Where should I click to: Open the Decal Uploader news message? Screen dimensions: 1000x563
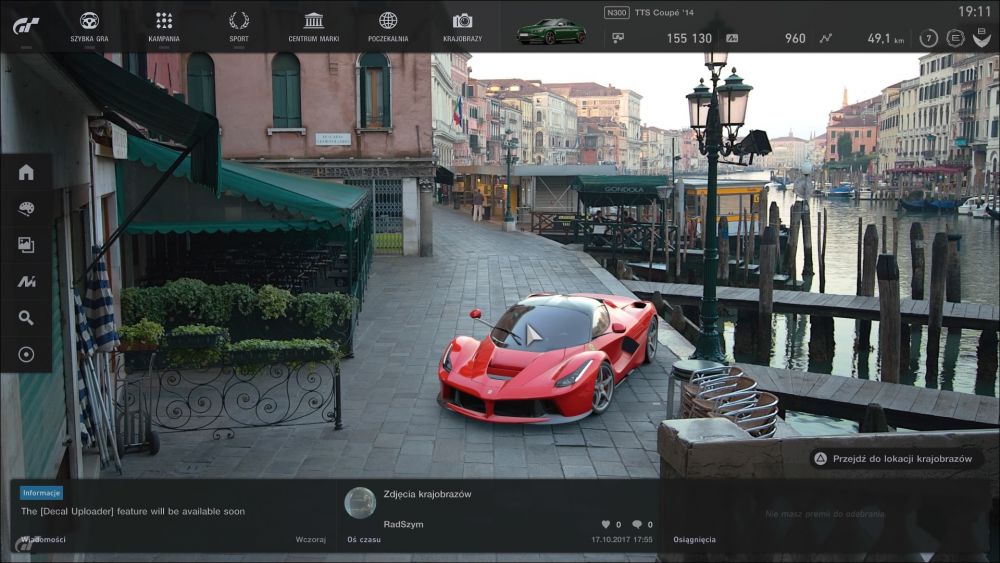click(x=133, y=511)
